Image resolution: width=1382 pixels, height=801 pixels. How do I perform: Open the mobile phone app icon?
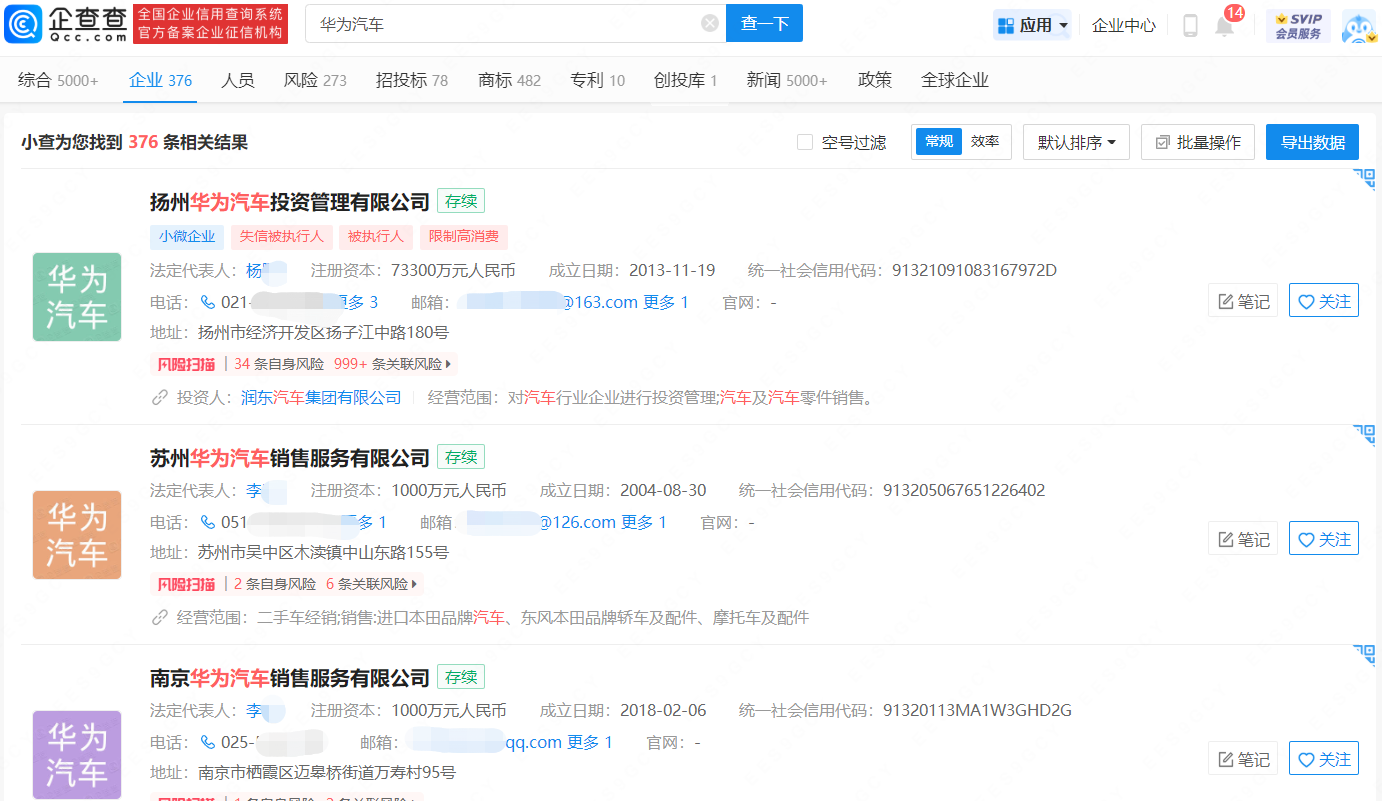(x=1190, y=25)
